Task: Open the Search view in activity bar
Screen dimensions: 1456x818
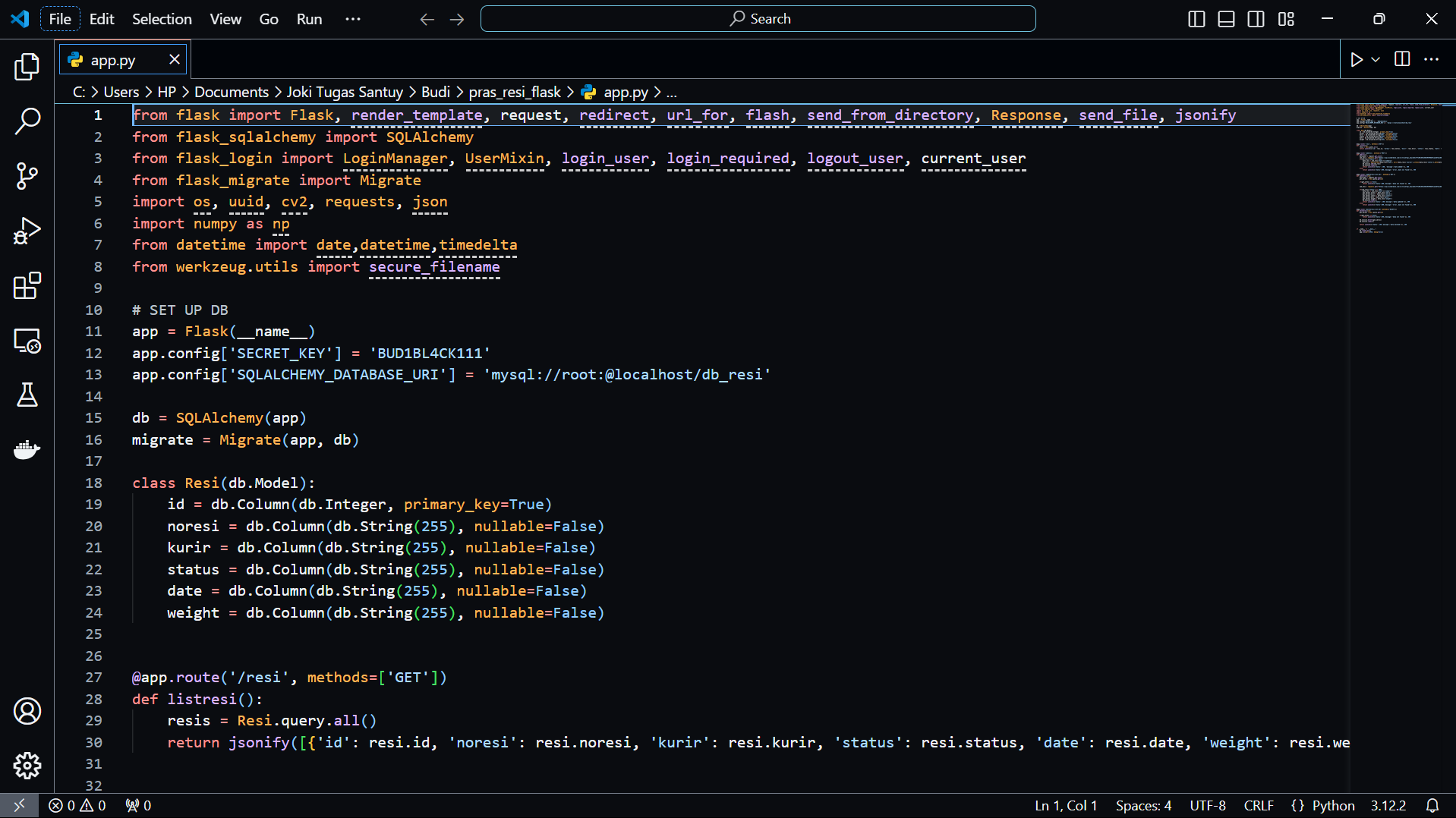Action: coord(27,121)
